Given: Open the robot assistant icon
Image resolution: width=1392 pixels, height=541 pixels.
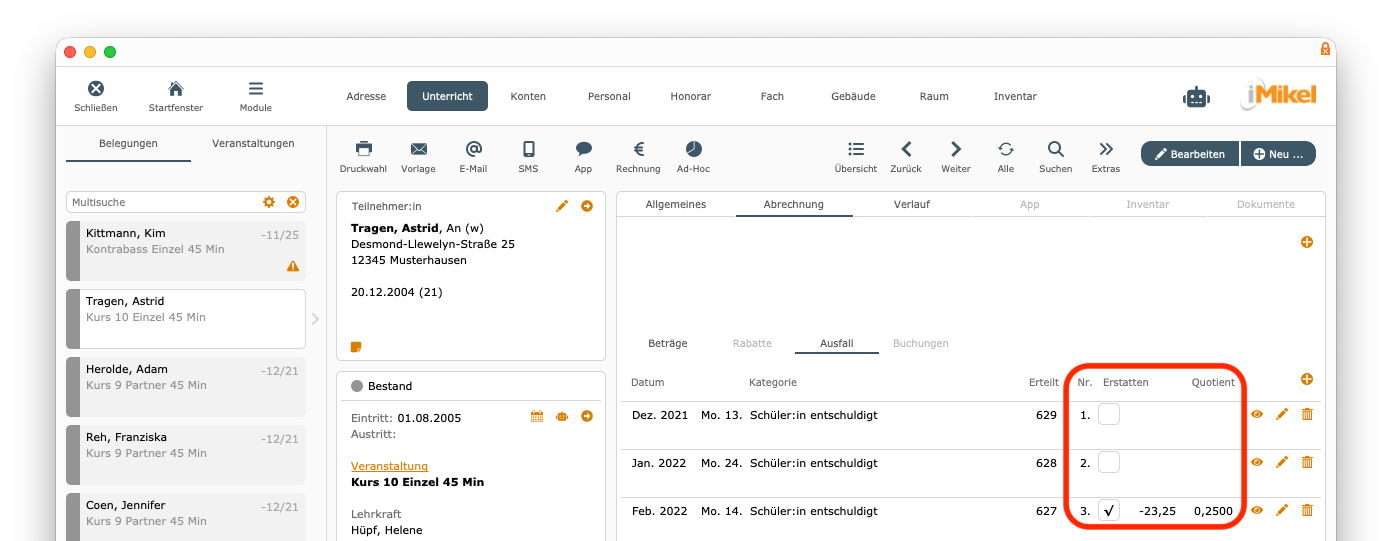Looking at the screenshot, I should pos(1196,97).
